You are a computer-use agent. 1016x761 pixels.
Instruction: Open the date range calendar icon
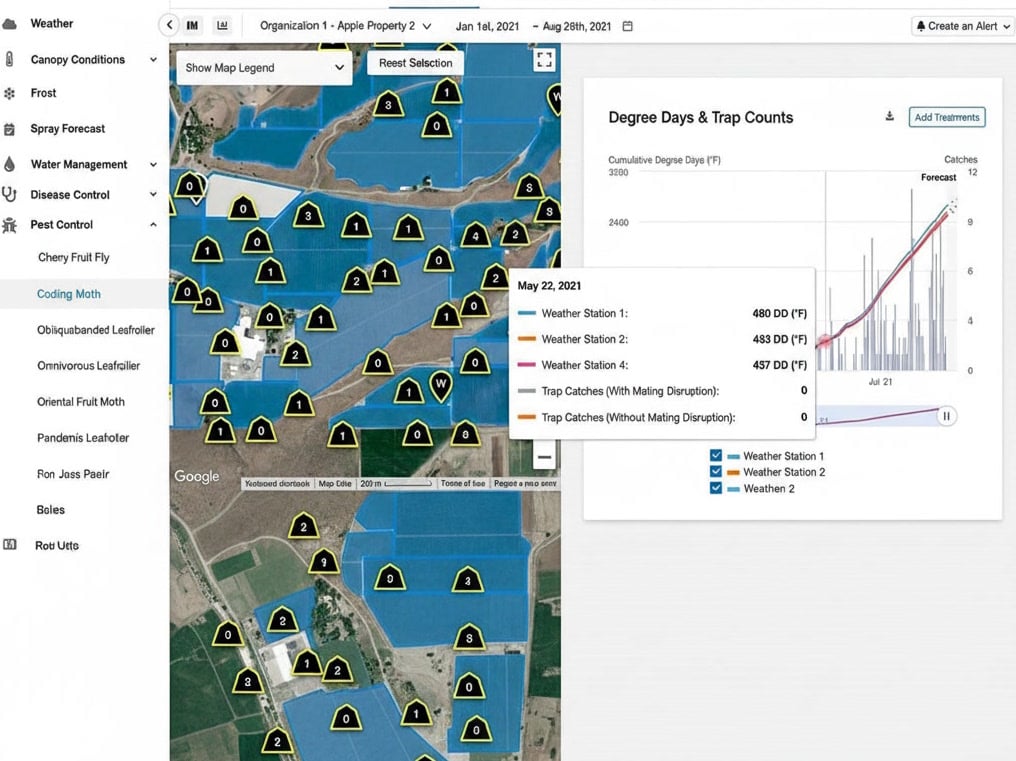pos(628,26)
